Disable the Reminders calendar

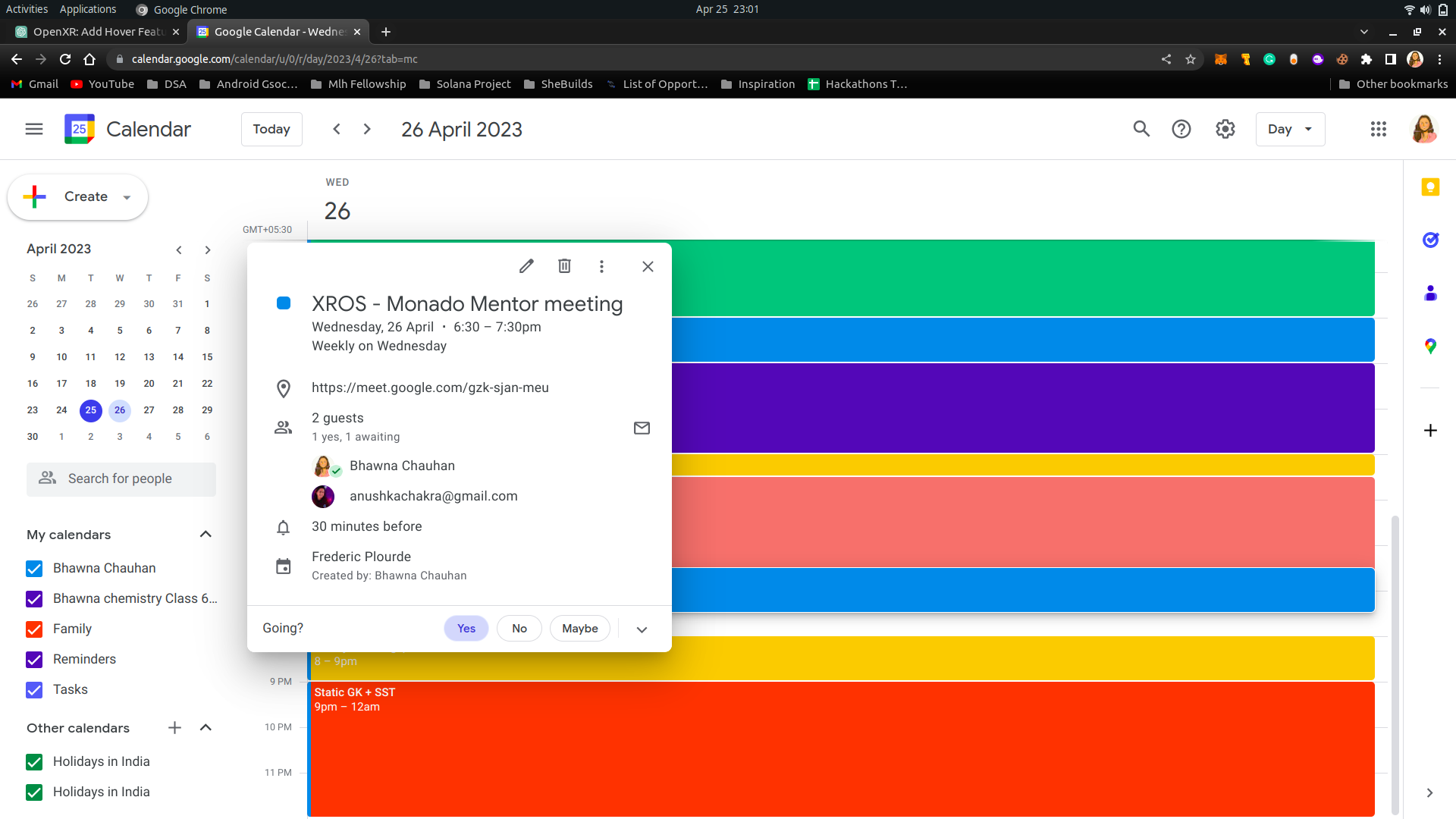click(34, 659)
